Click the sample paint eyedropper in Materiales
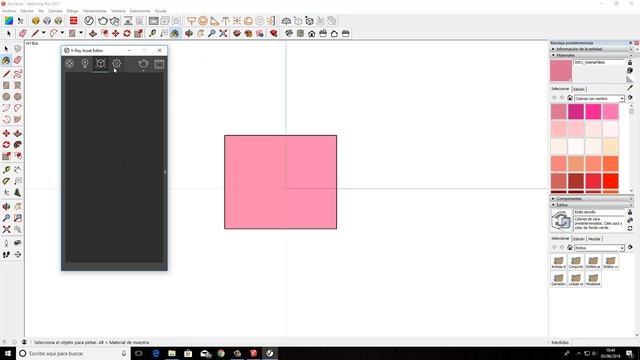The image size is (640, 360). click(630, 87)
